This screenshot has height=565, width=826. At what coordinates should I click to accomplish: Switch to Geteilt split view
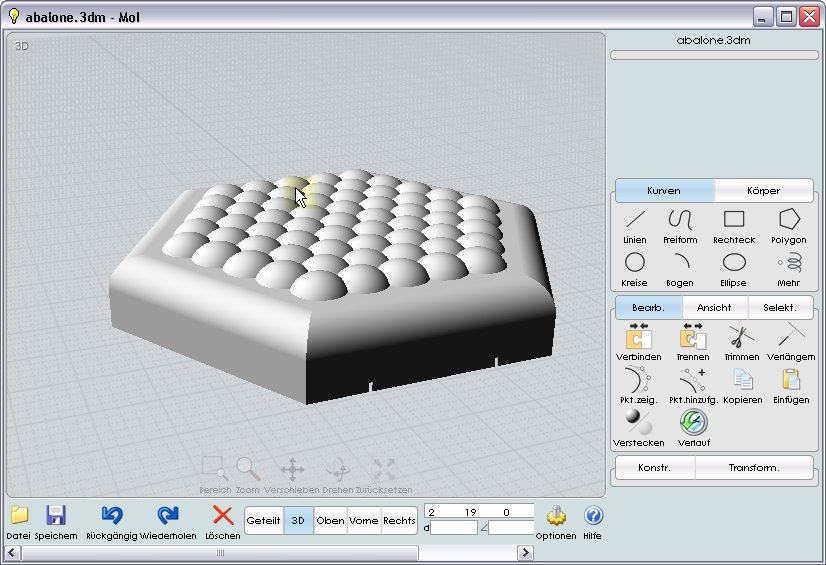point(263,520)
